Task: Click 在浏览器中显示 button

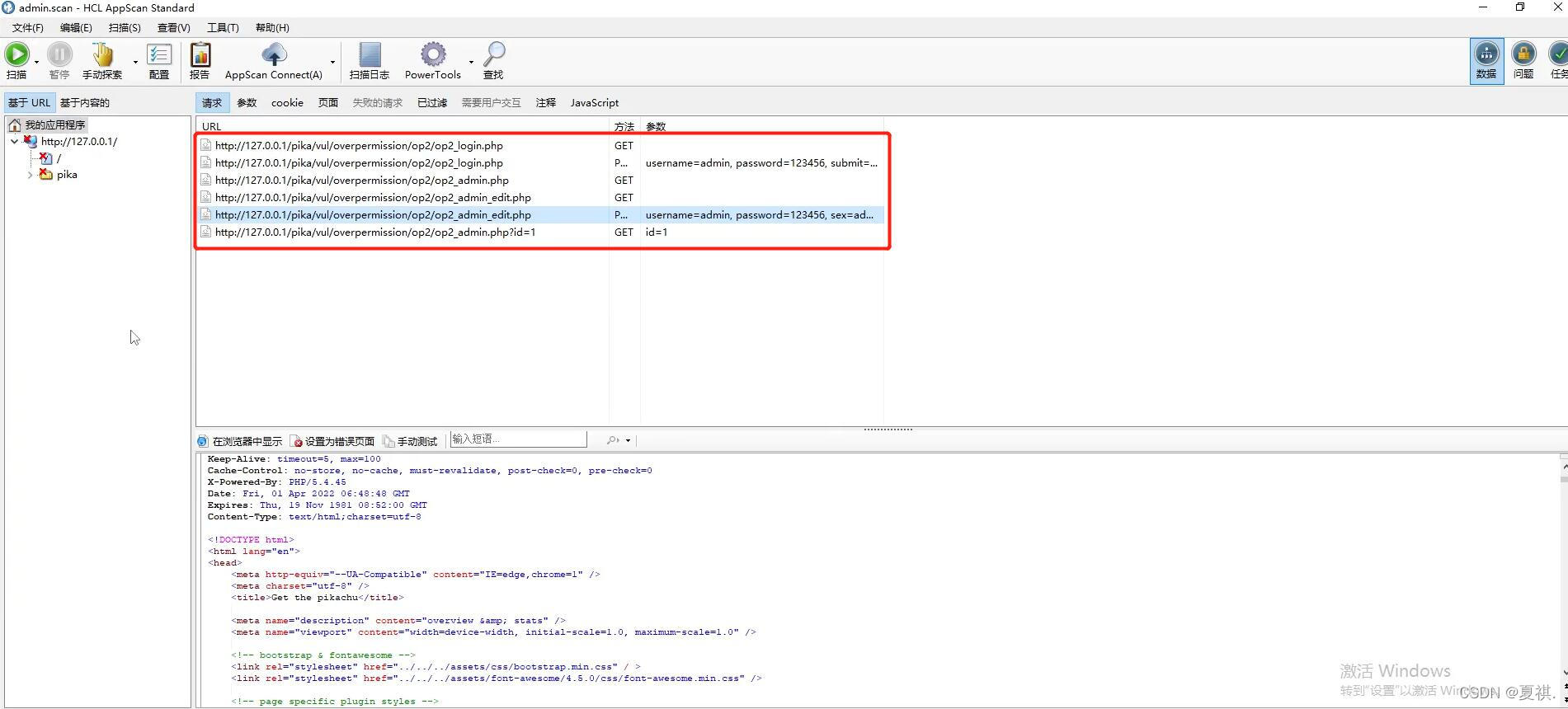Action: pyautogui.click(x=240, y=441)
